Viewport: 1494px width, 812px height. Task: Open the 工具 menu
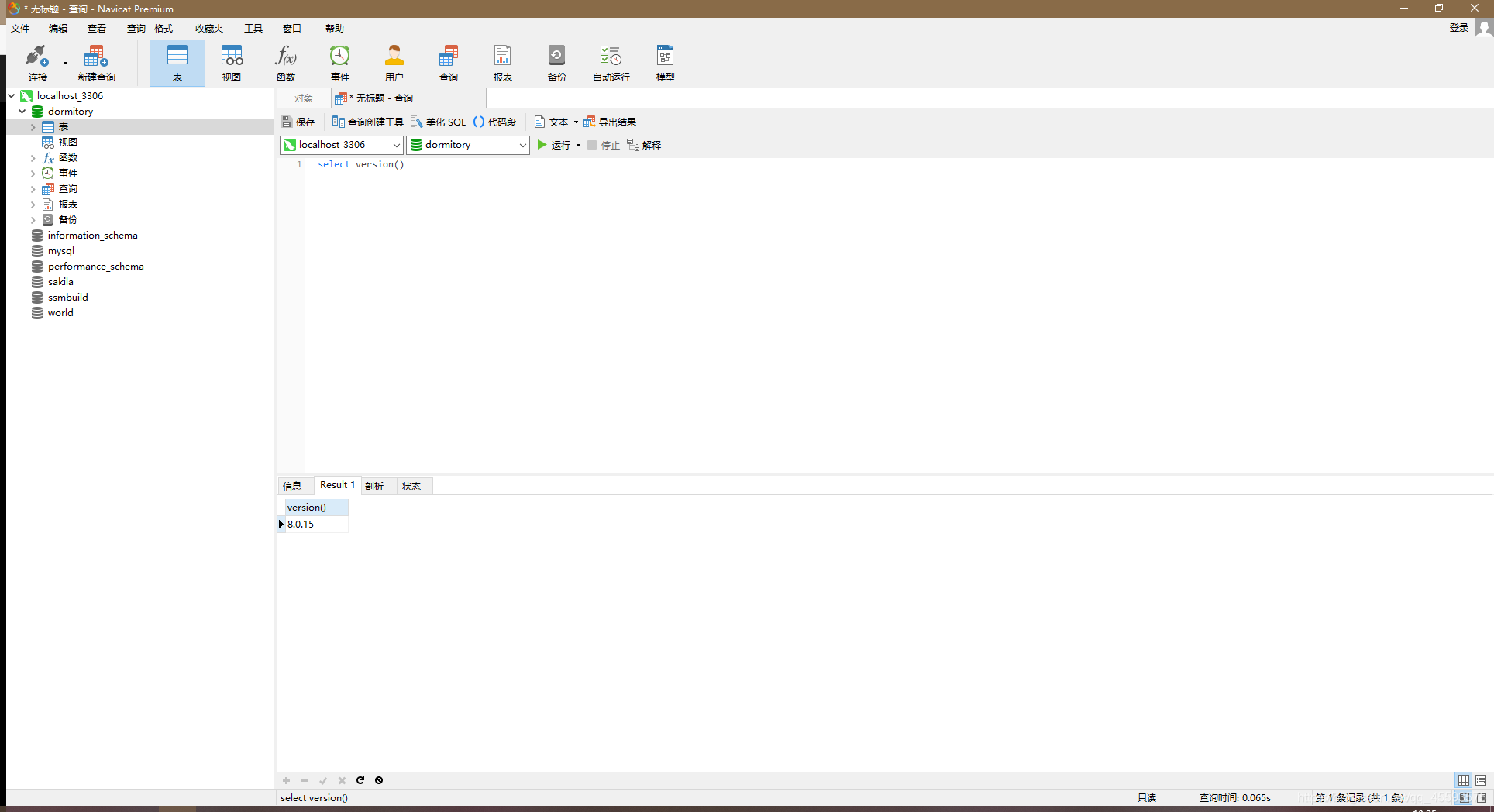(x=253, y=28)
